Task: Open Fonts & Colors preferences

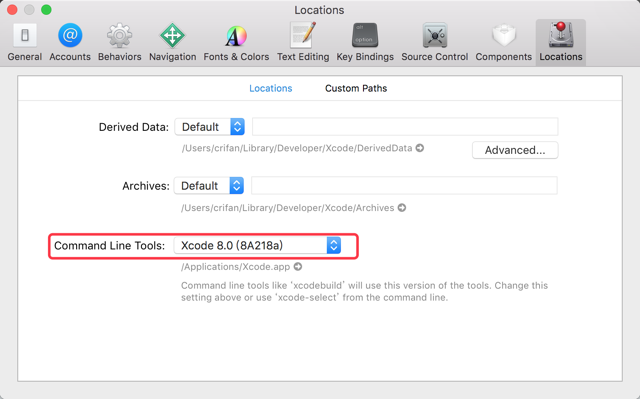Action: pos(236,42)
